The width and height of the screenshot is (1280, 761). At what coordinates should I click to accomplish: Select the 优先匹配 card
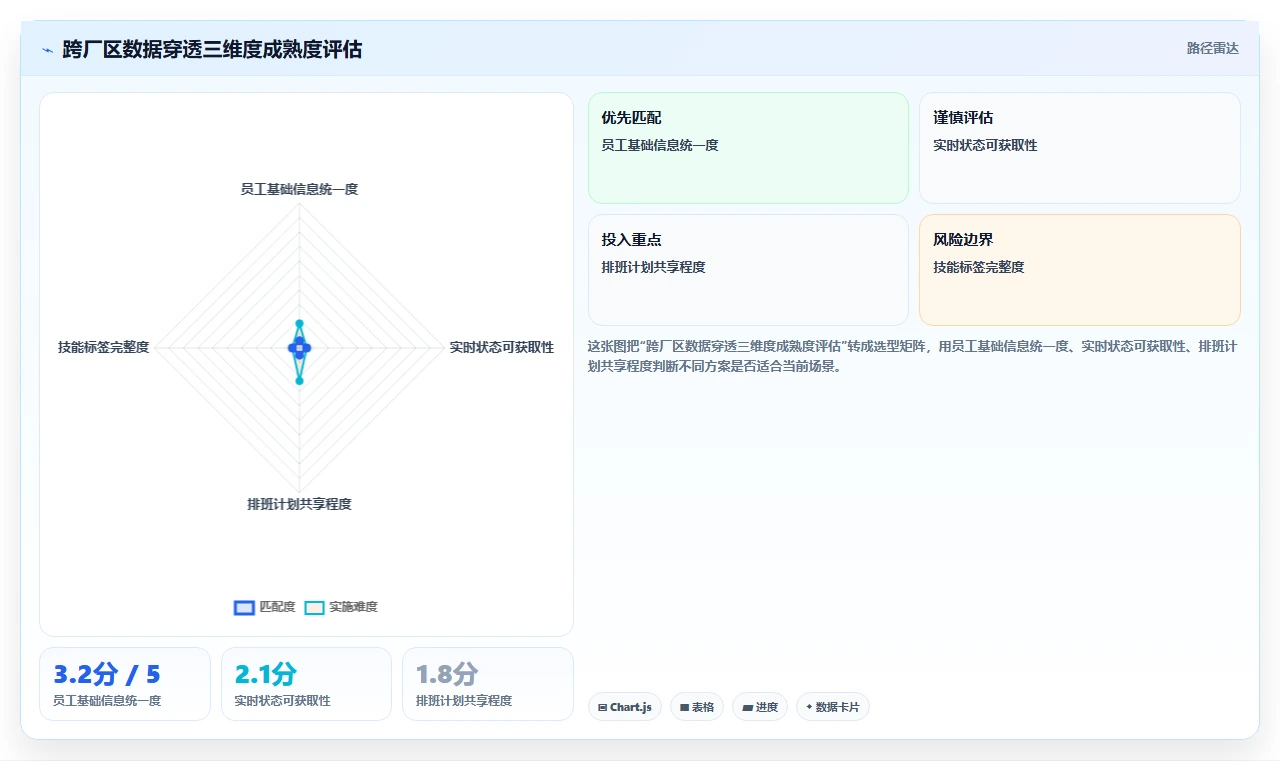[748, 148]
